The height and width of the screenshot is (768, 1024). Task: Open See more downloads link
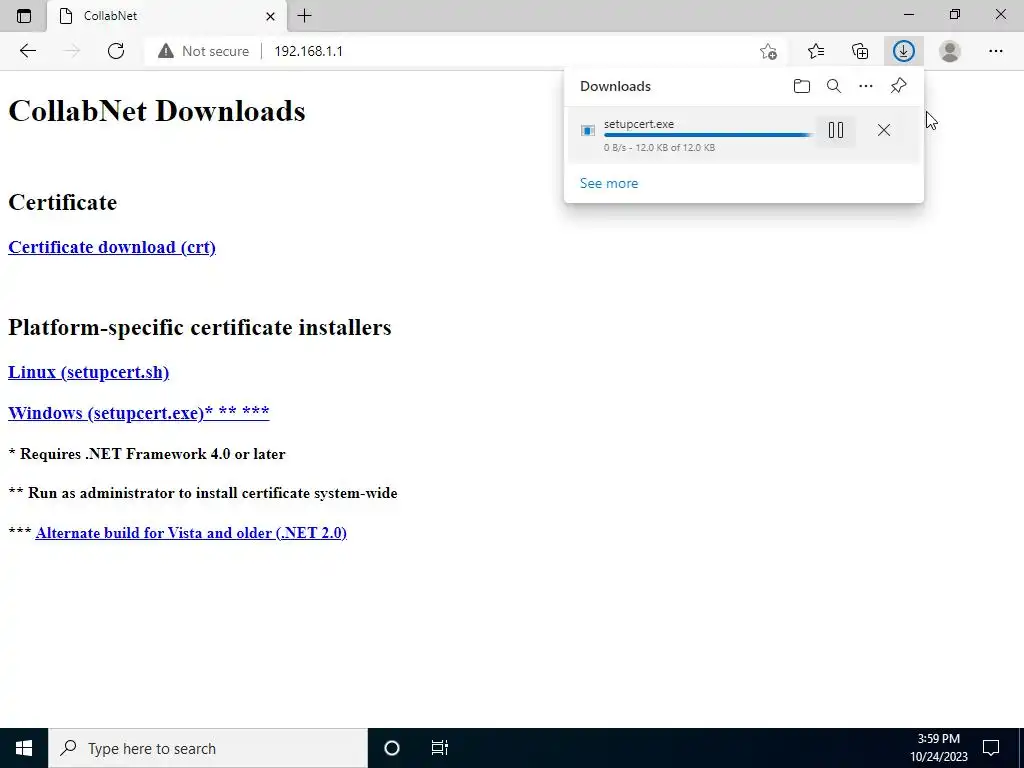coord(609,184)
